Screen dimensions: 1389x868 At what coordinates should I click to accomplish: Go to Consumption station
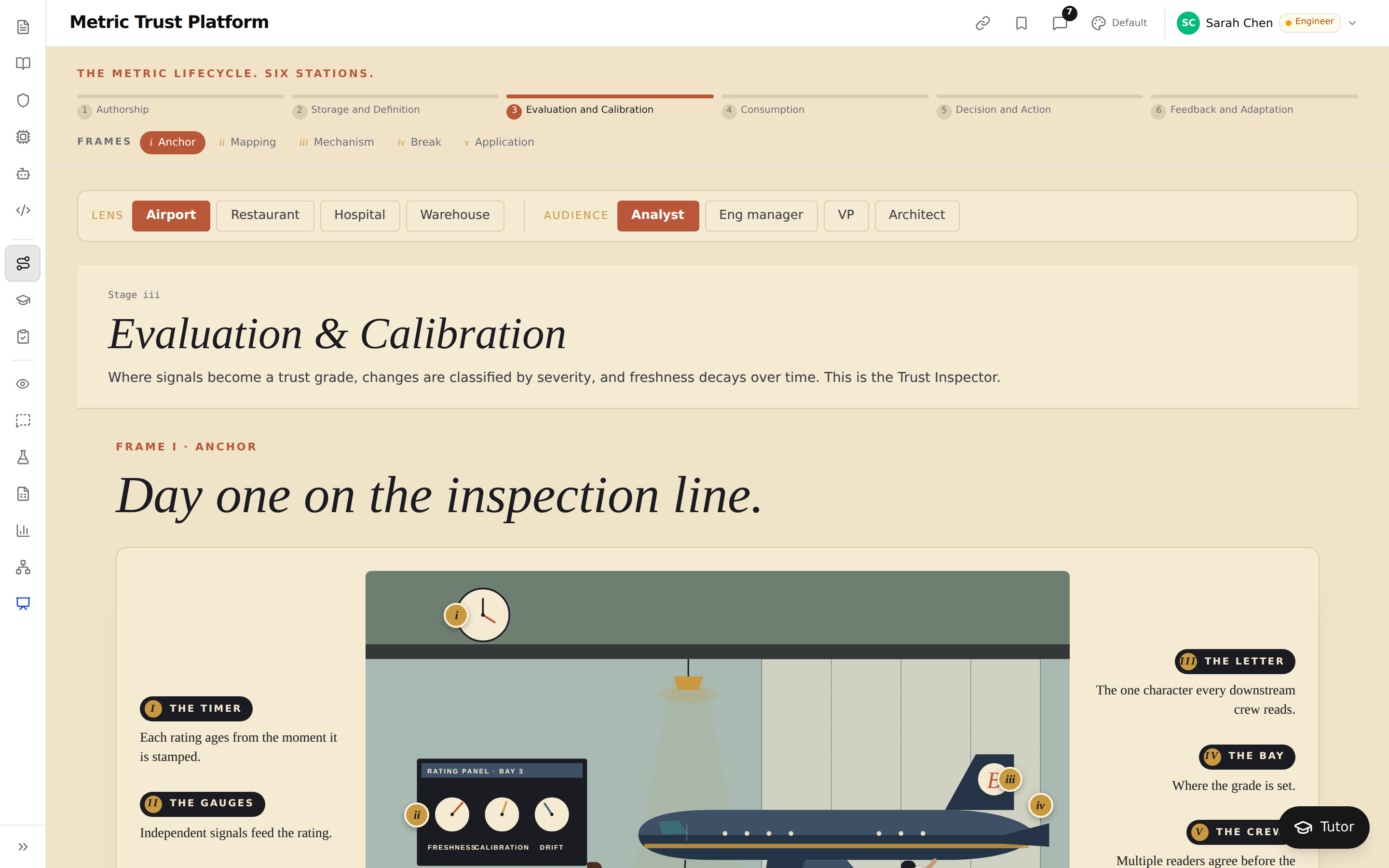click(825, 107)
